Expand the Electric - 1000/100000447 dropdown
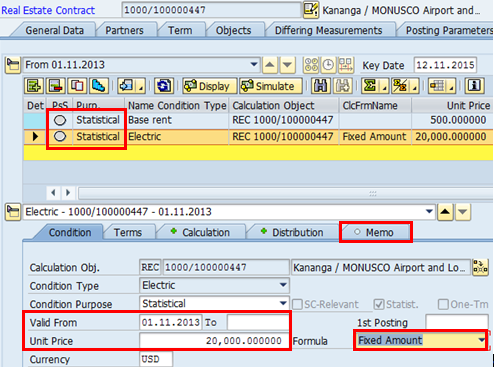 (429, 211)
